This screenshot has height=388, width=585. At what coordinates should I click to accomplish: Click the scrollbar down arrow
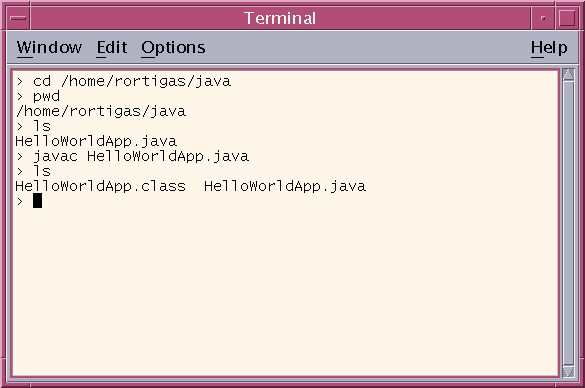point(569,371)
